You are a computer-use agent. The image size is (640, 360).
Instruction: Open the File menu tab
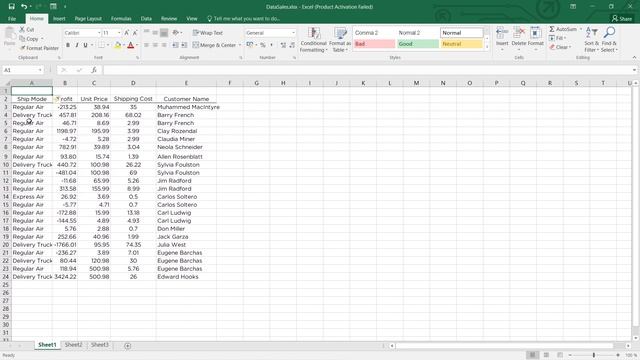pos(12,19)
